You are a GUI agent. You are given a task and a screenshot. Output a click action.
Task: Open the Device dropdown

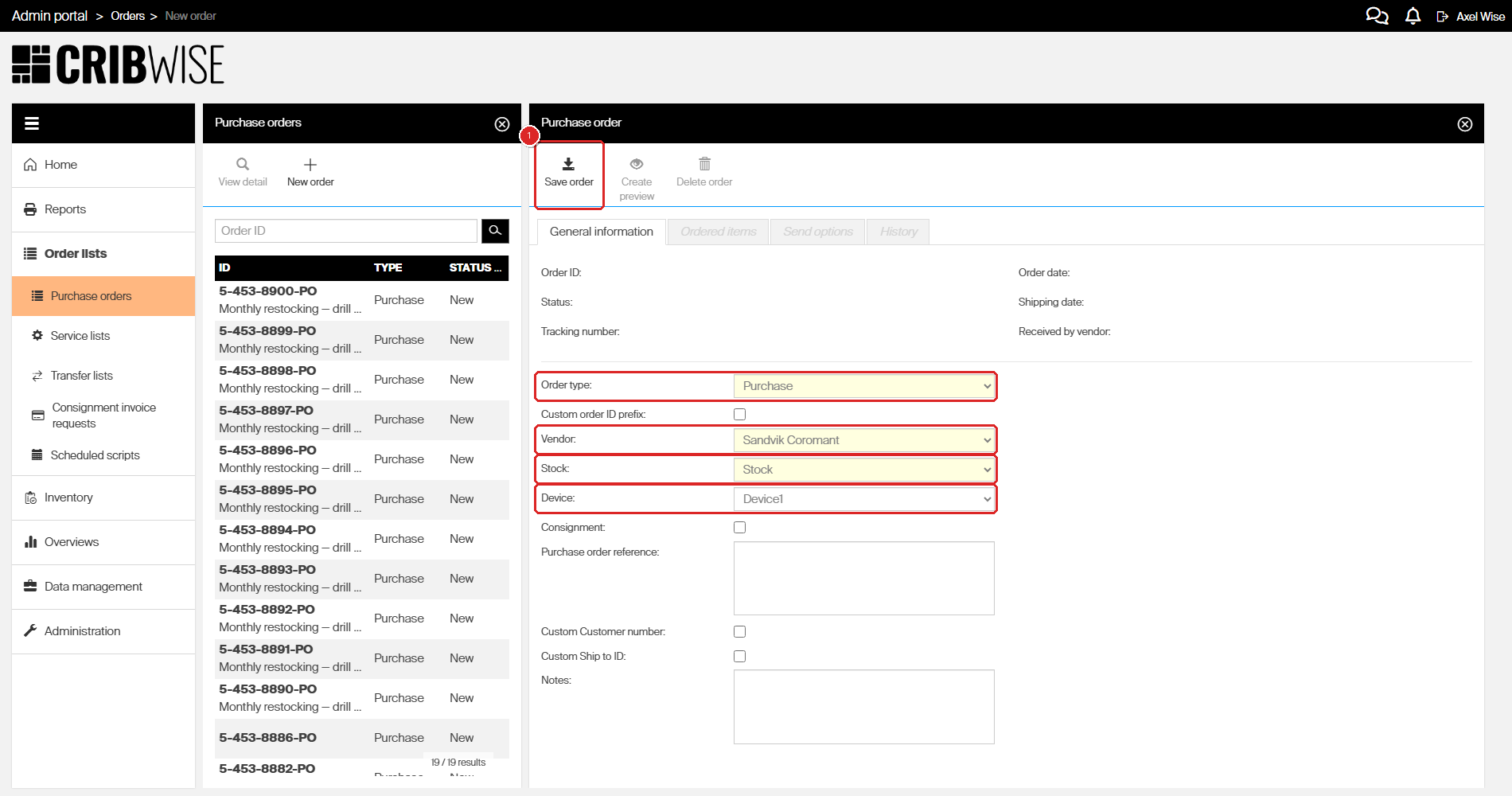(864, 499)
